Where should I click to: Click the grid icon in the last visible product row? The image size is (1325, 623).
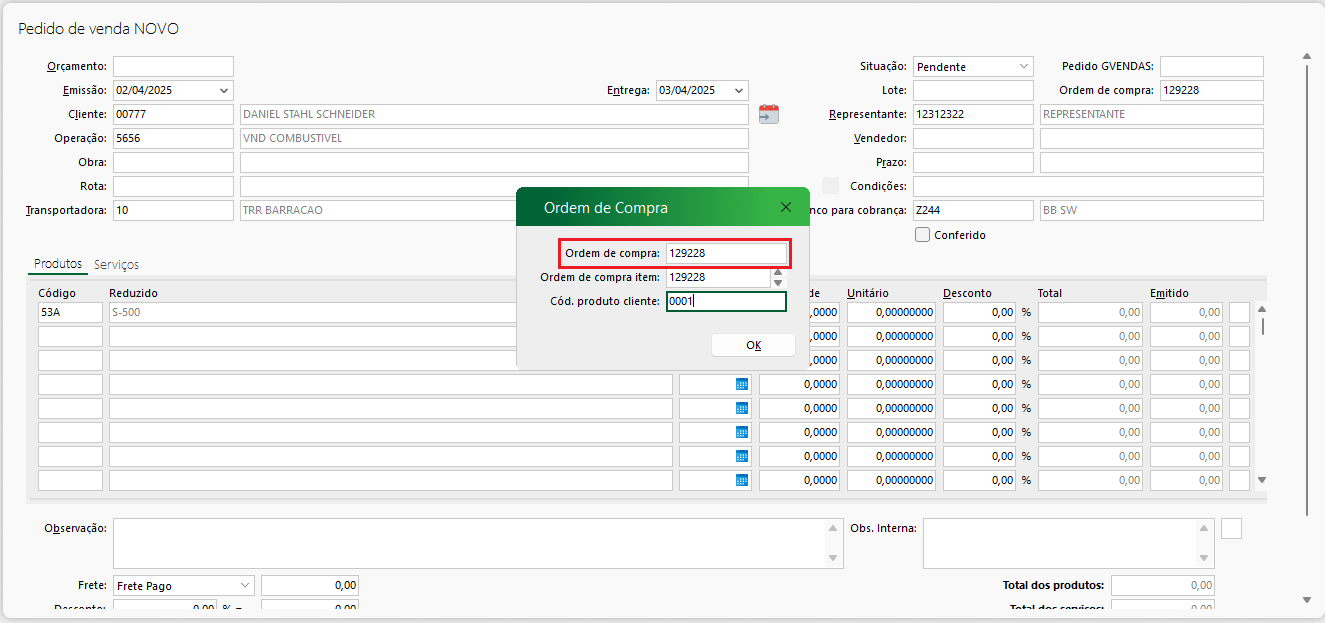742,480
